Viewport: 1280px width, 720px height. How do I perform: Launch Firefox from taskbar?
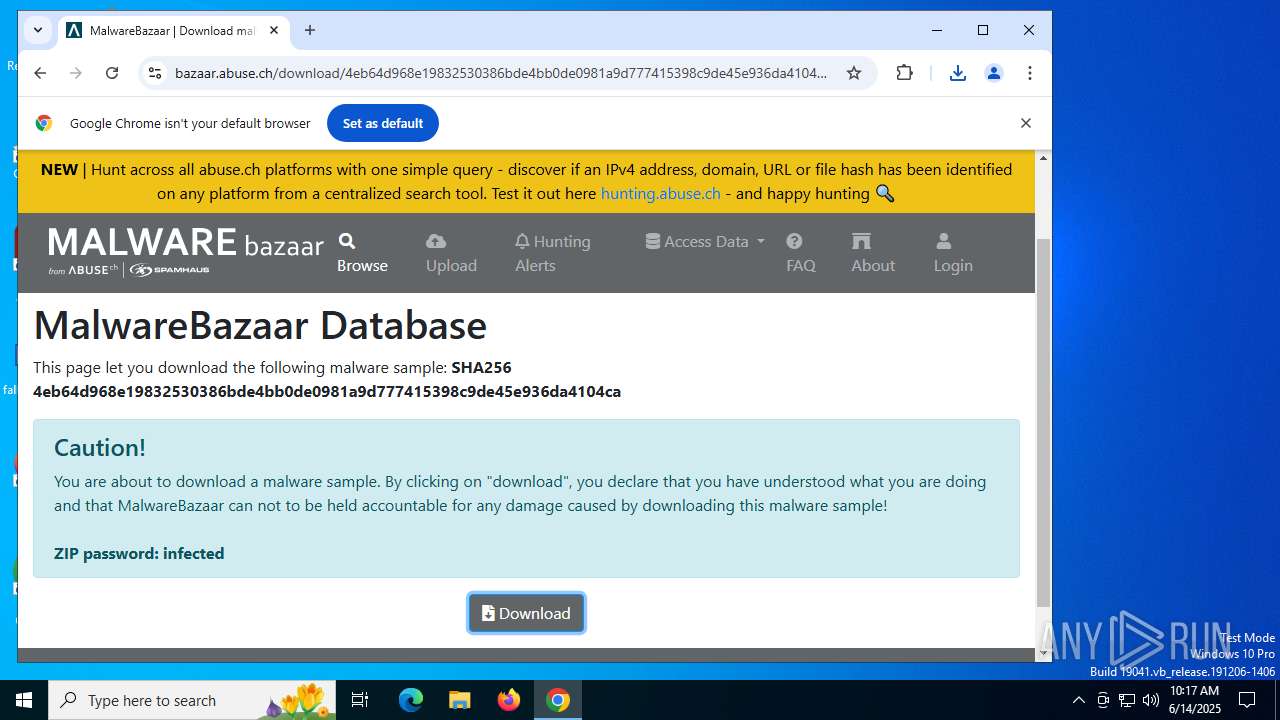pyautogui.click(x=509, y=700)
